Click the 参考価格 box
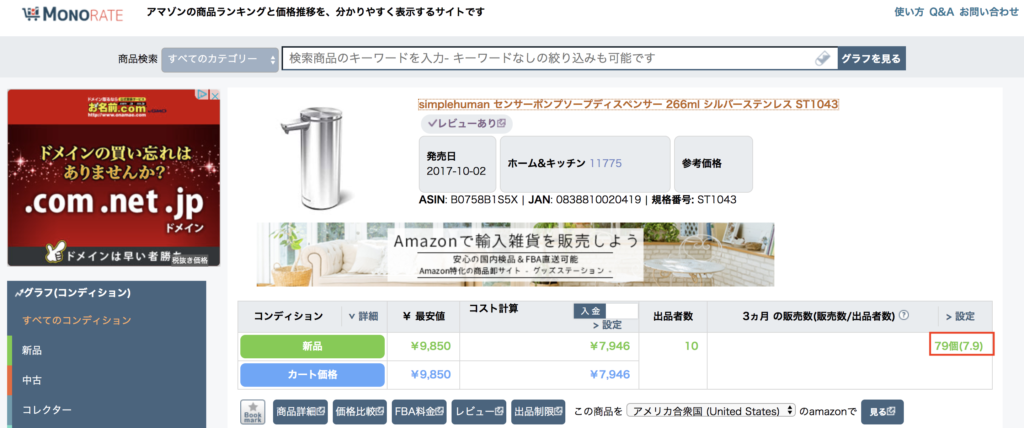 pyautogui.click(x=713, y=163)
